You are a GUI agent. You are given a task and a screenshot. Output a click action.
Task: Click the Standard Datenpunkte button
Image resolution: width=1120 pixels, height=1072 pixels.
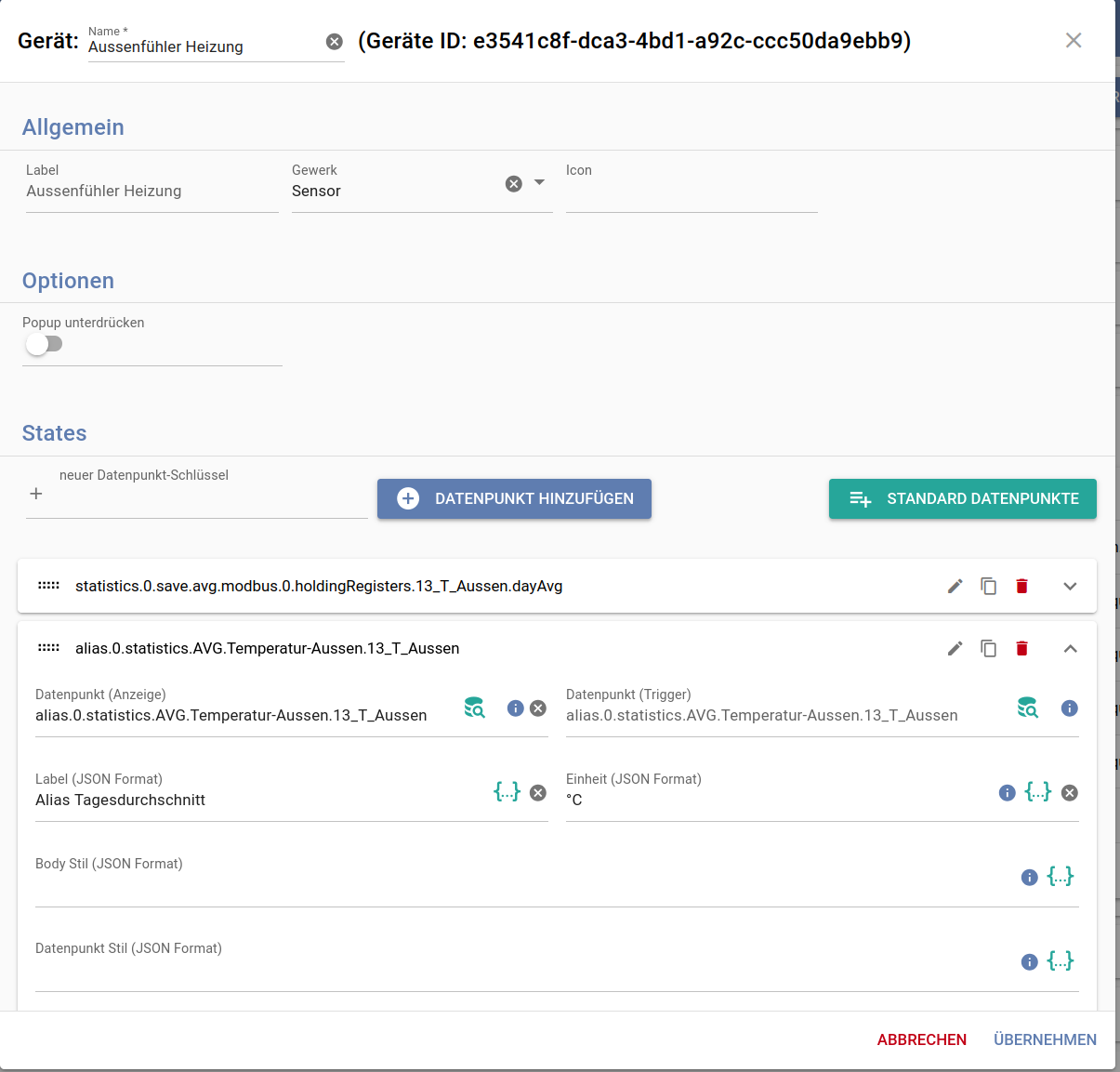pos(962,498)
